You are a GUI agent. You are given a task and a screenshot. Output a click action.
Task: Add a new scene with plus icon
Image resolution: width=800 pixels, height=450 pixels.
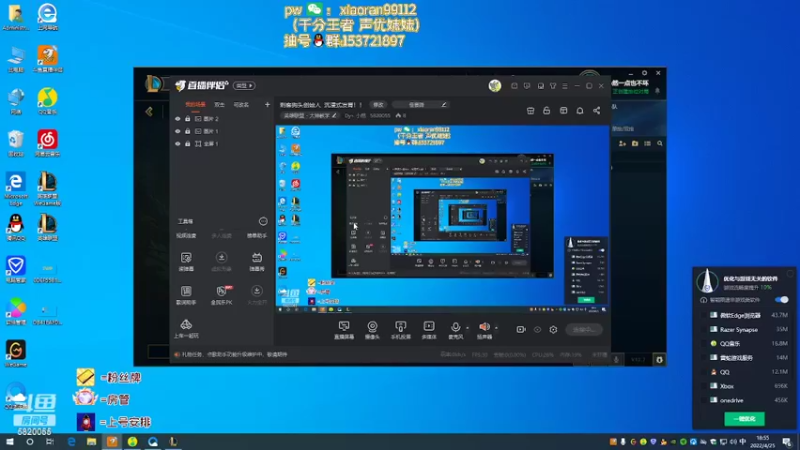267,105
